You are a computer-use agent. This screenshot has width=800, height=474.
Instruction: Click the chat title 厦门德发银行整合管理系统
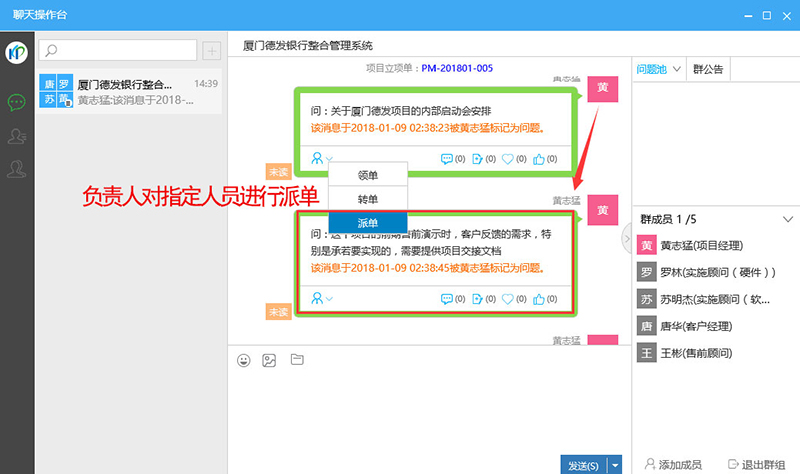[x=307, y=46]
